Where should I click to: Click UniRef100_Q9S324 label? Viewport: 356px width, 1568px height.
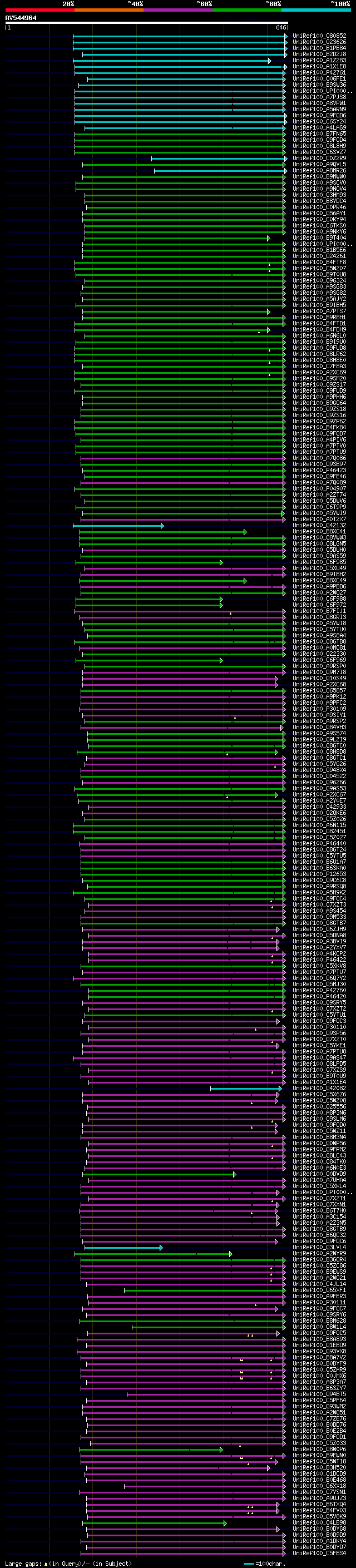[319, 280]
